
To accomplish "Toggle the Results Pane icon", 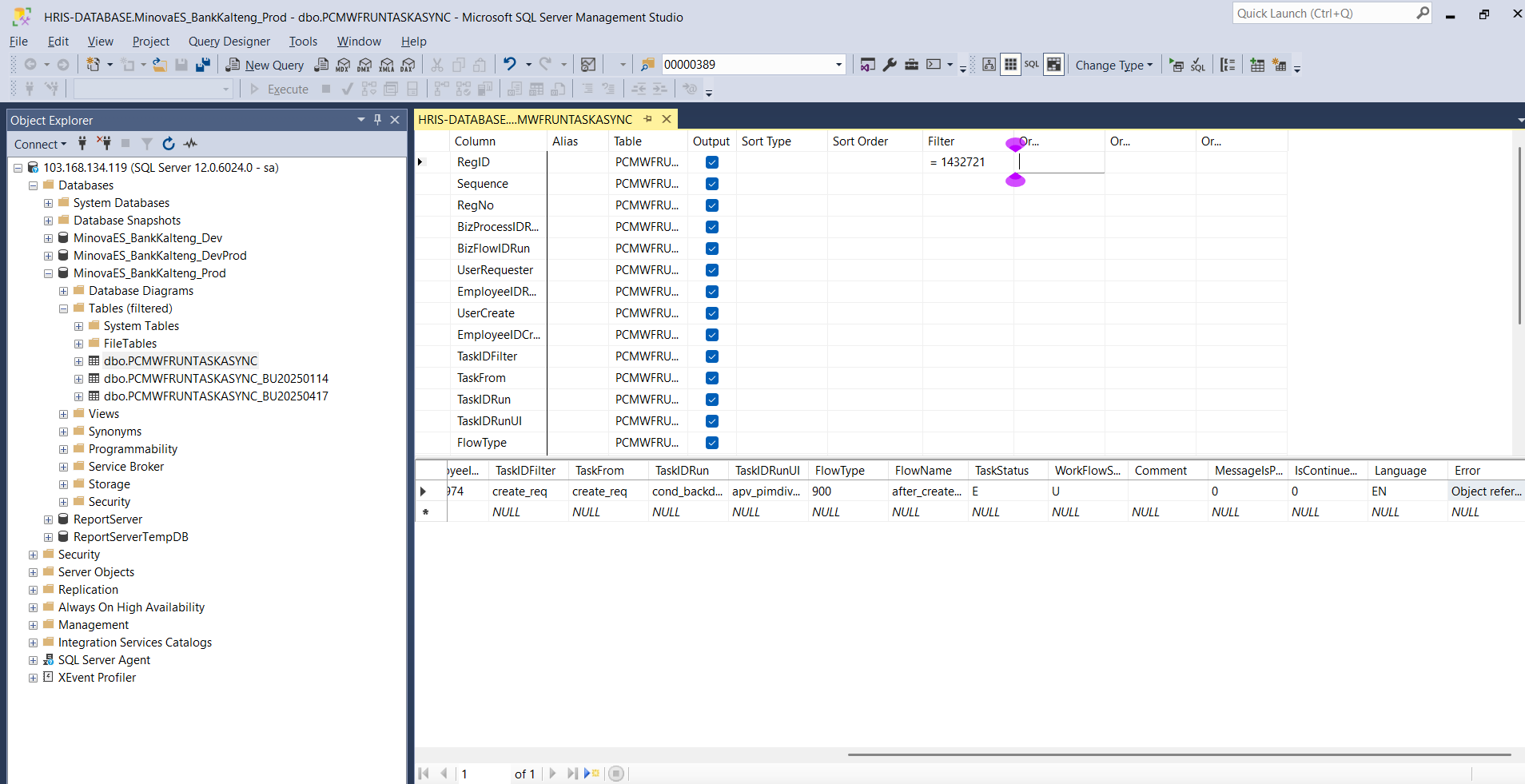I will pos(1054,65).
